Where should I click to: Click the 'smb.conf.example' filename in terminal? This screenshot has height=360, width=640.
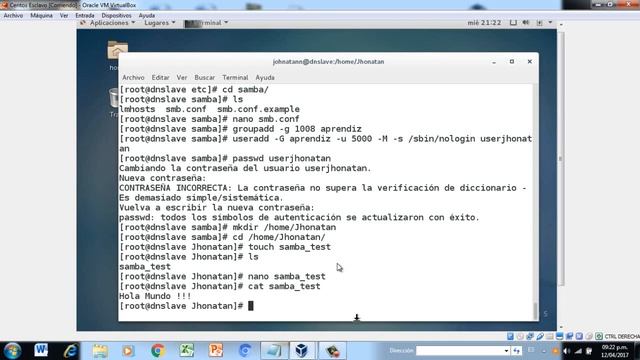click(x=258, y=109)
